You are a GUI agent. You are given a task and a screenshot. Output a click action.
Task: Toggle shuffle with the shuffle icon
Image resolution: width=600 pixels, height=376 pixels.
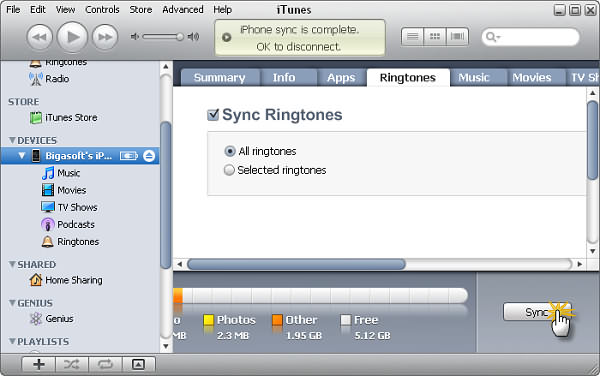click(x=72, y=365)
